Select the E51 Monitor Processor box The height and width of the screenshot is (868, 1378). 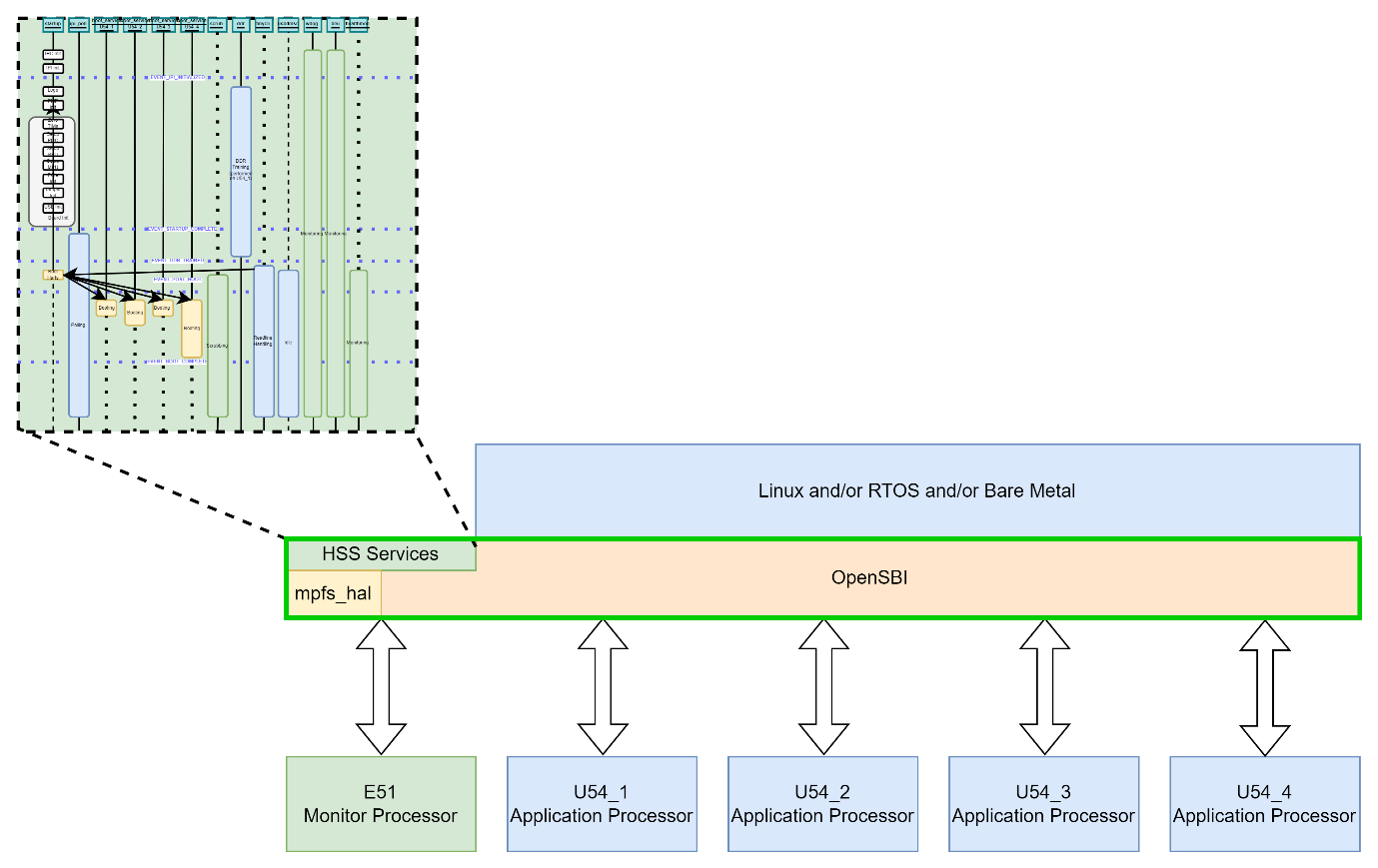[x=381, y=804]
